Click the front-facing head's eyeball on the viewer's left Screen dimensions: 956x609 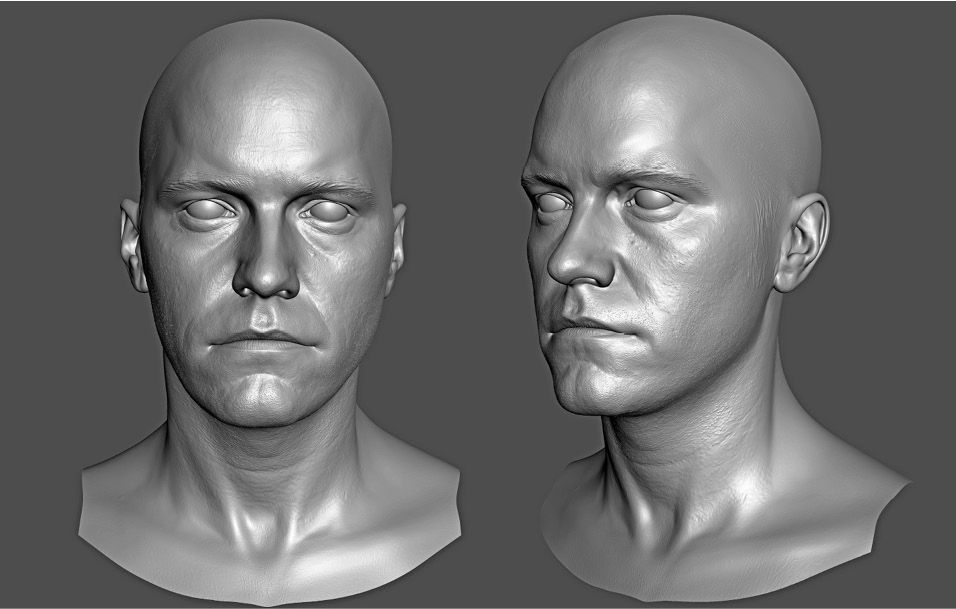[x=208, y=209]
